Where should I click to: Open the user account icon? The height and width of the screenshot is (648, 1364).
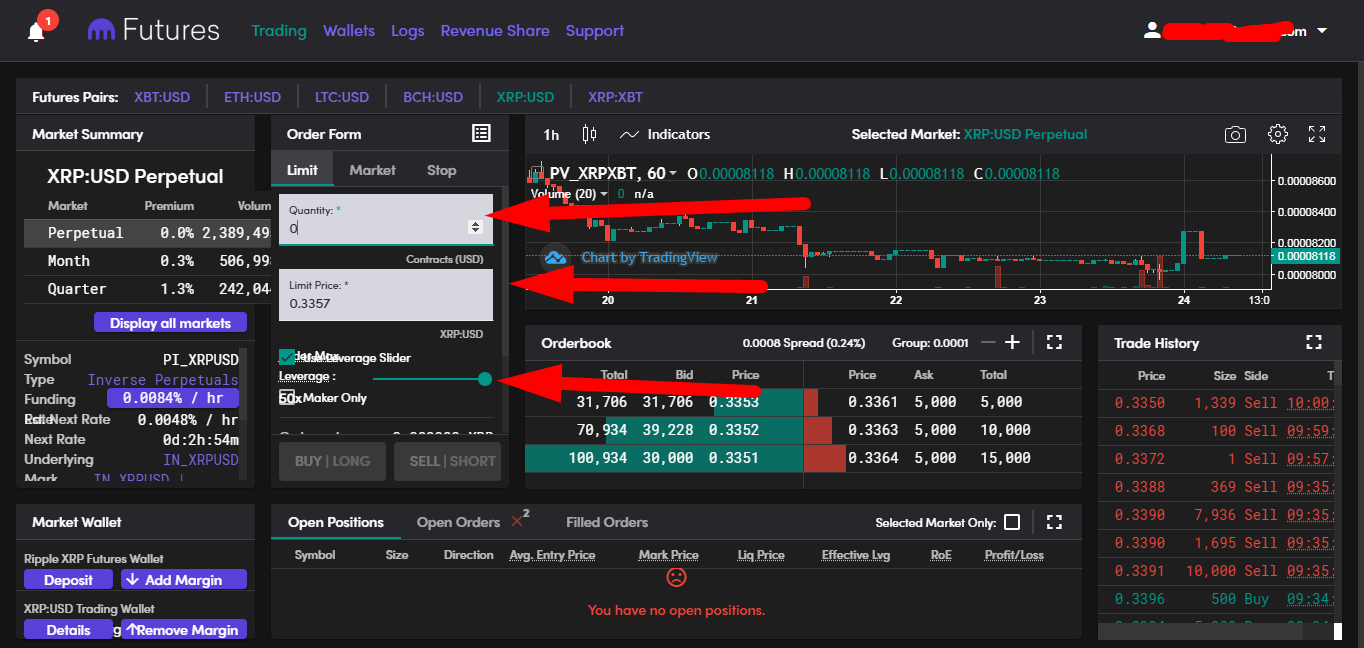tap(1152, 31)
